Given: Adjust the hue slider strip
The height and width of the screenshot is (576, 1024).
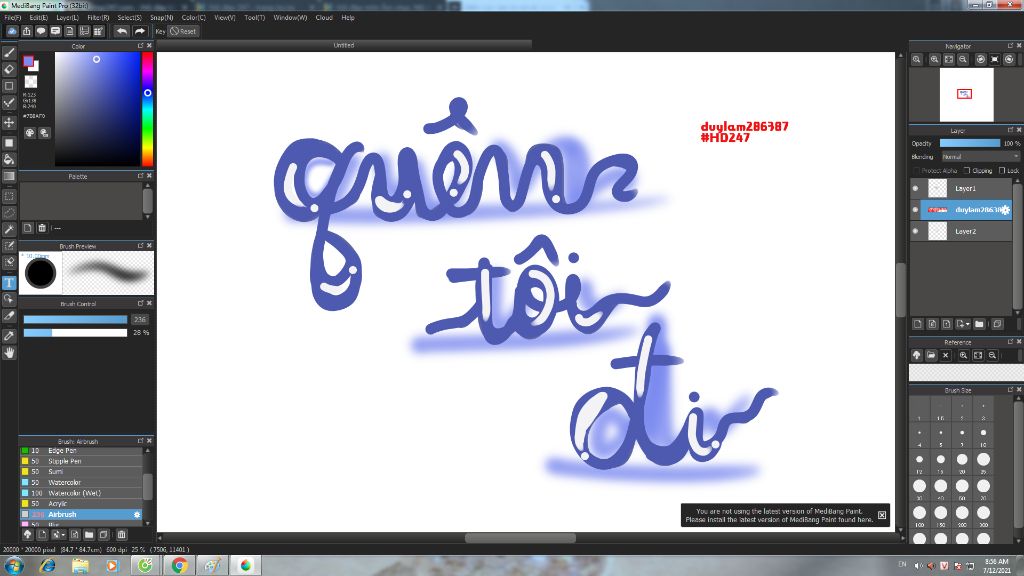Looking at the screenshot, I should [x=148, y=109].
